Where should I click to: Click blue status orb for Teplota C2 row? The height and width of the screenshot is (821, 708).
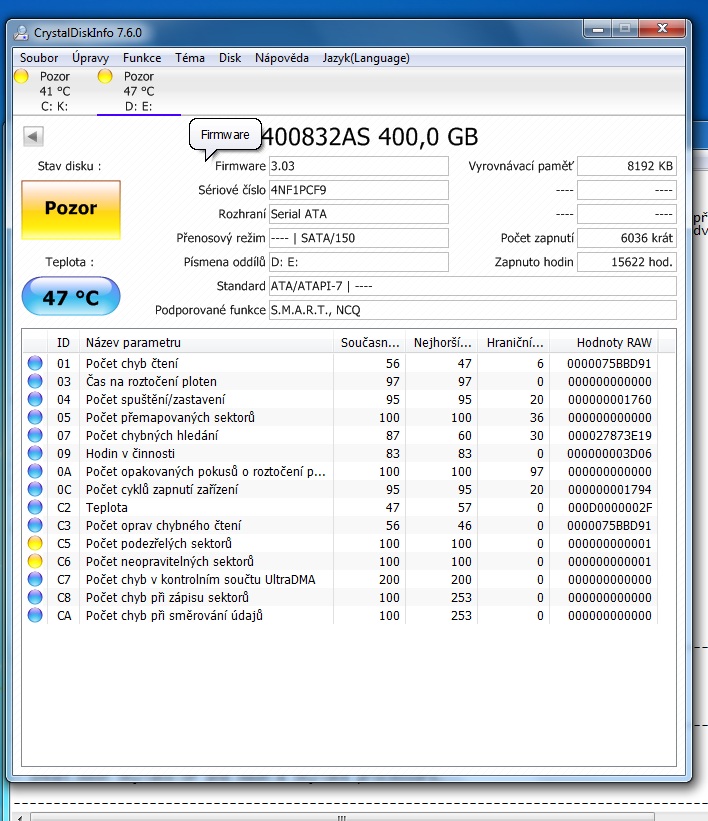(x=35, y=508)
